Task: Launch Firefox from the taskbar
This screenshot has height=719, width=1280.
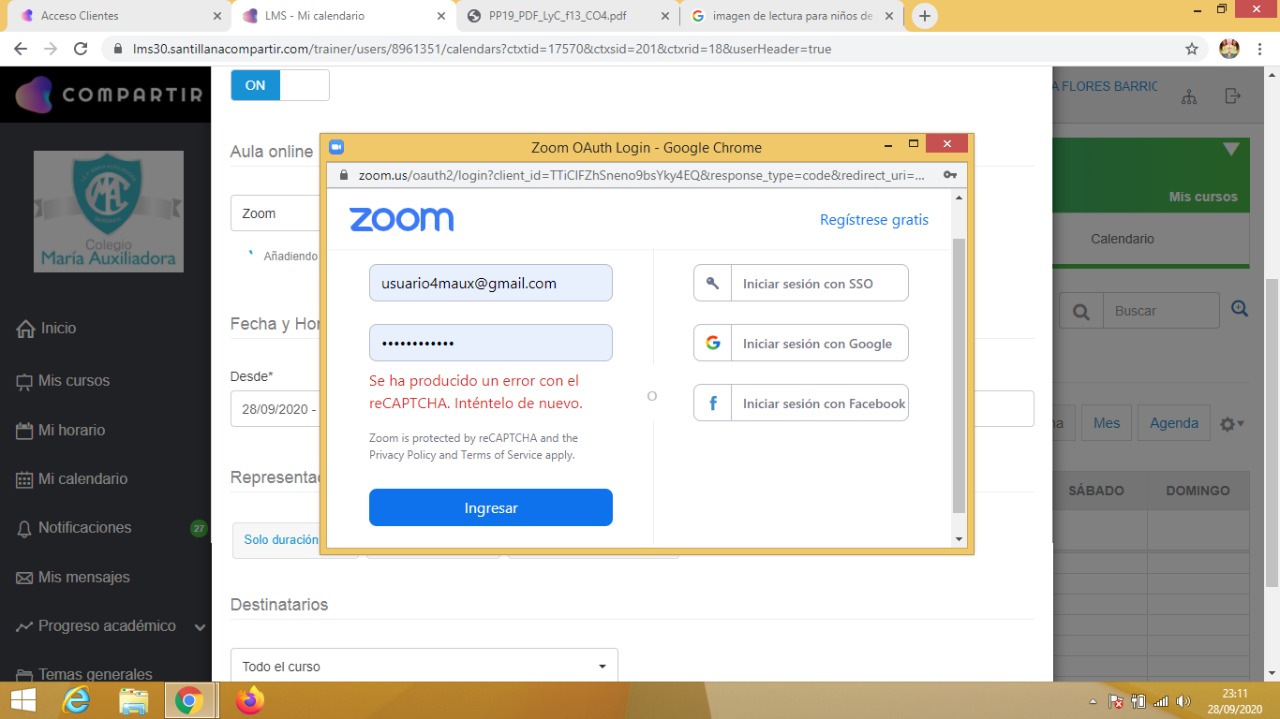Action: pyautogui.click(x=249, y=700)
